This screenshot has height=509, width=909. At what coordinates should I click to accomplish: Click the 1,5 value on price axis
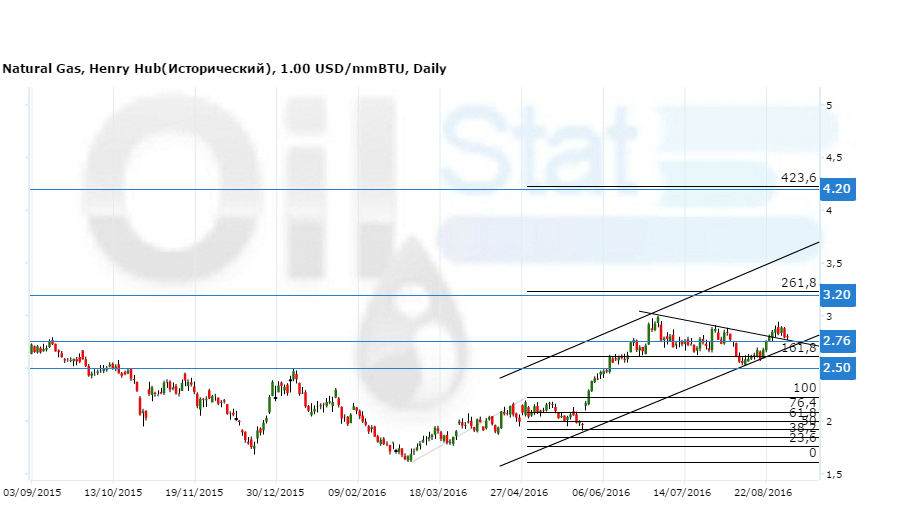pos(830,474)
